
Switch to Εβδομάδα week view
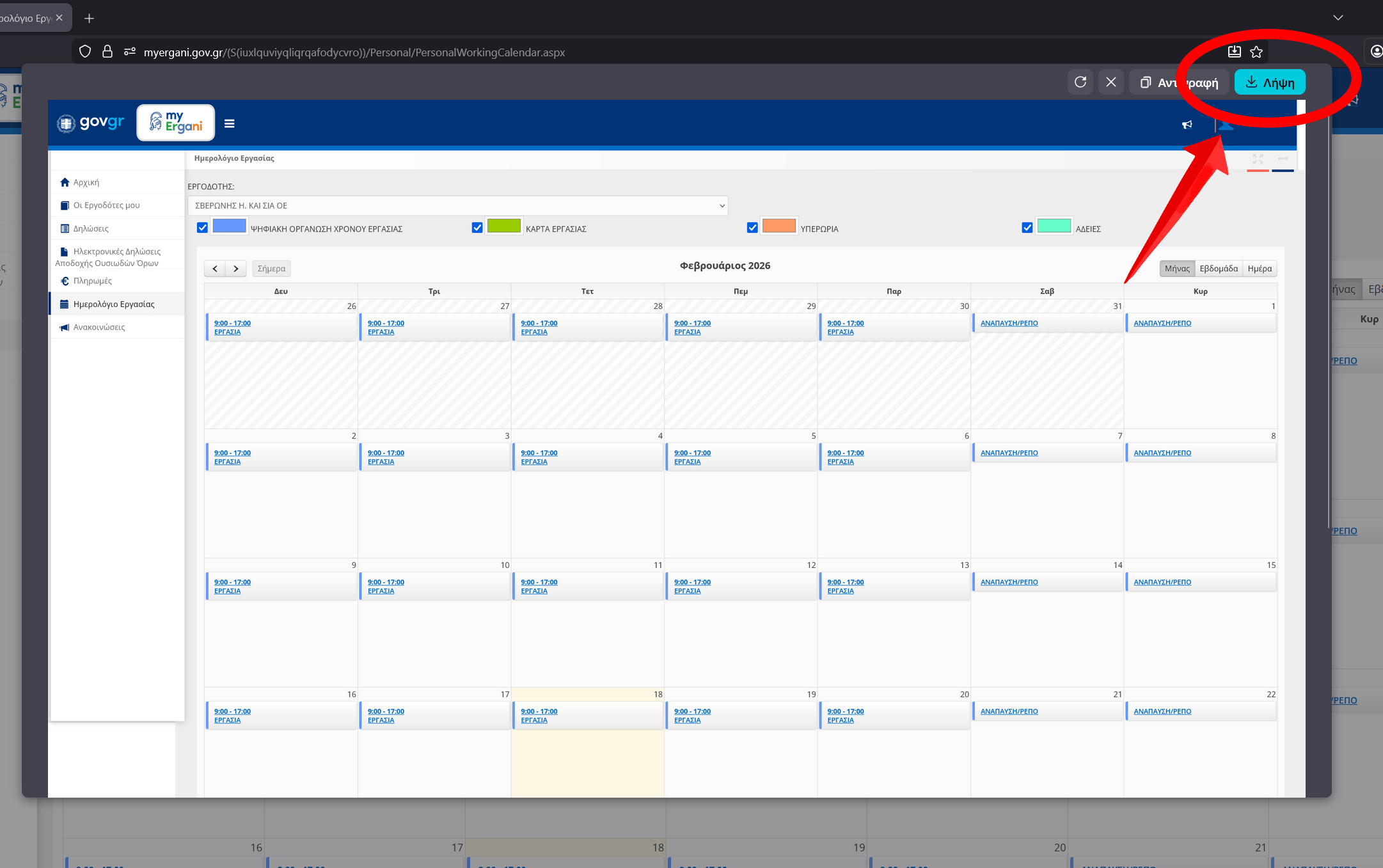[1218, 269]
